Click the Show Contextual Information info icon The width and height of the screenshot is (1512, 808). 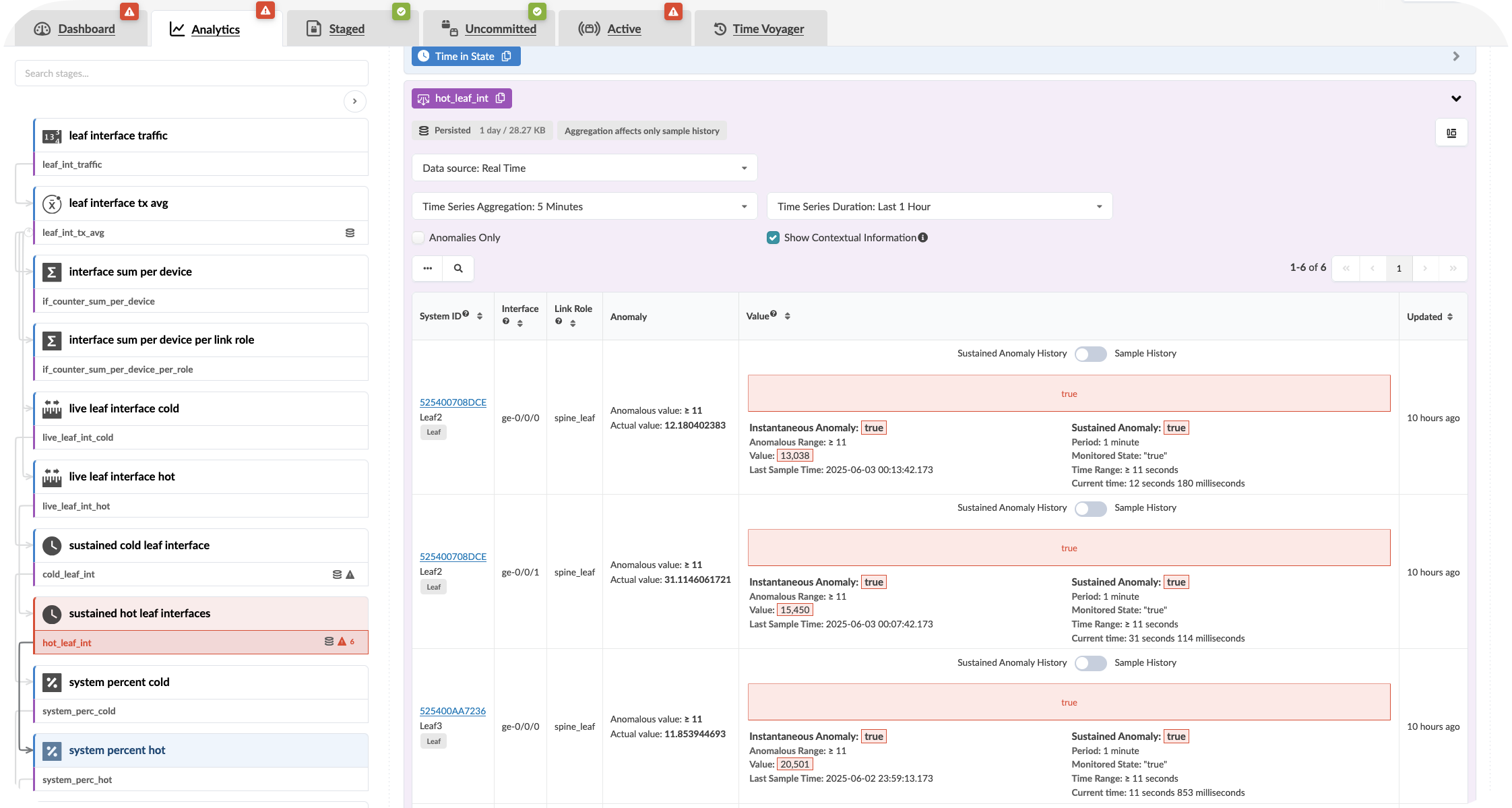click(x=923, y=237)
